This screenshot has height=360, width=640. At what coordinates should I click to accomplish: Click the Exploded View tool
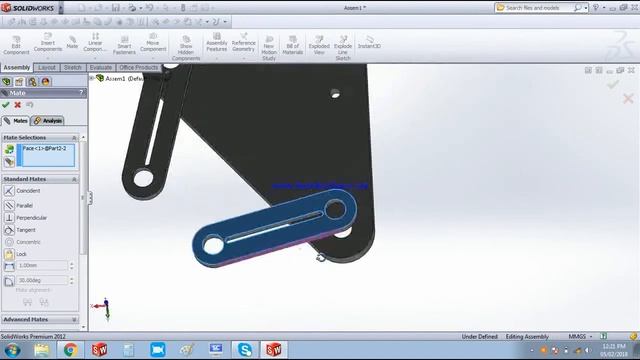(319, 44)
